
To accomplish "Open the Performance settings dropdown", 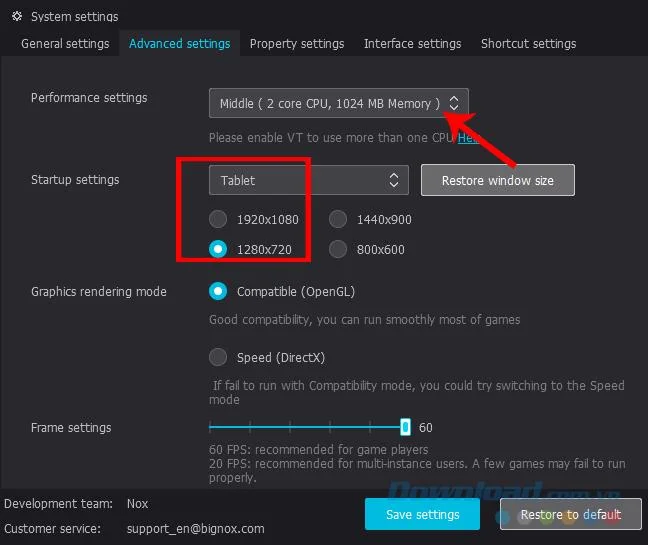I will click(338, 103).
